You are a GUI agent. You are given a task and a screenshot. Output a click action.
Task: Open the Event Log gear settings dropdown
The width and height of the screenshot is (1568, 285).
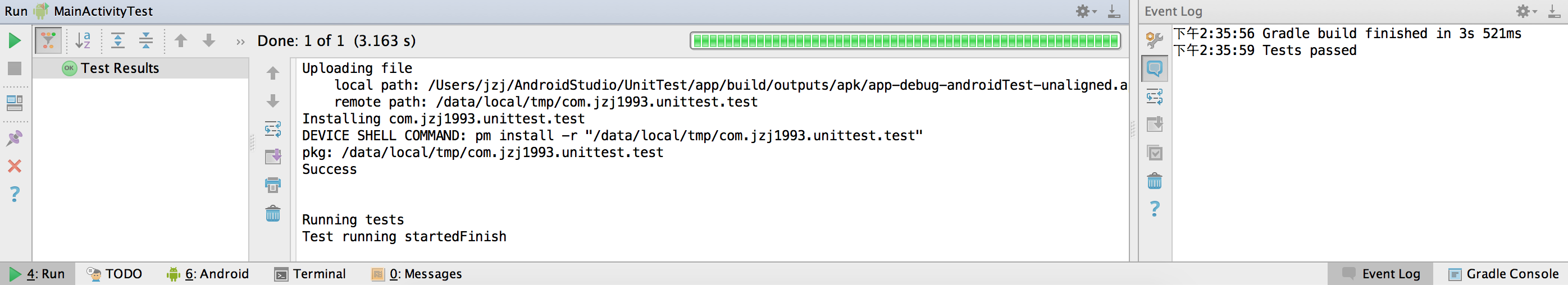click(x=1526, y=11)
